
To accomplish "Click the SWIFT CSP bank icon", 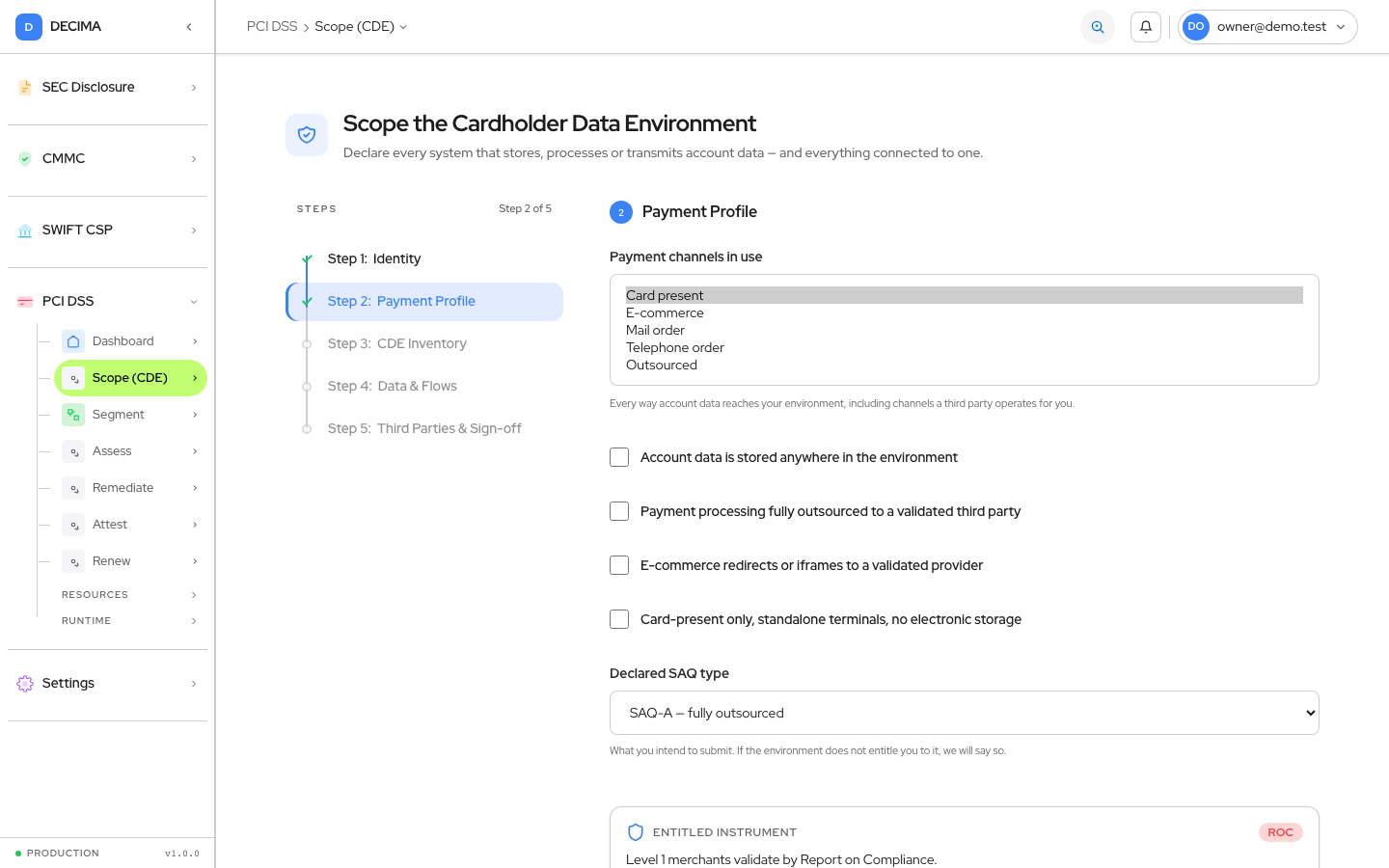I will [25, 231].
